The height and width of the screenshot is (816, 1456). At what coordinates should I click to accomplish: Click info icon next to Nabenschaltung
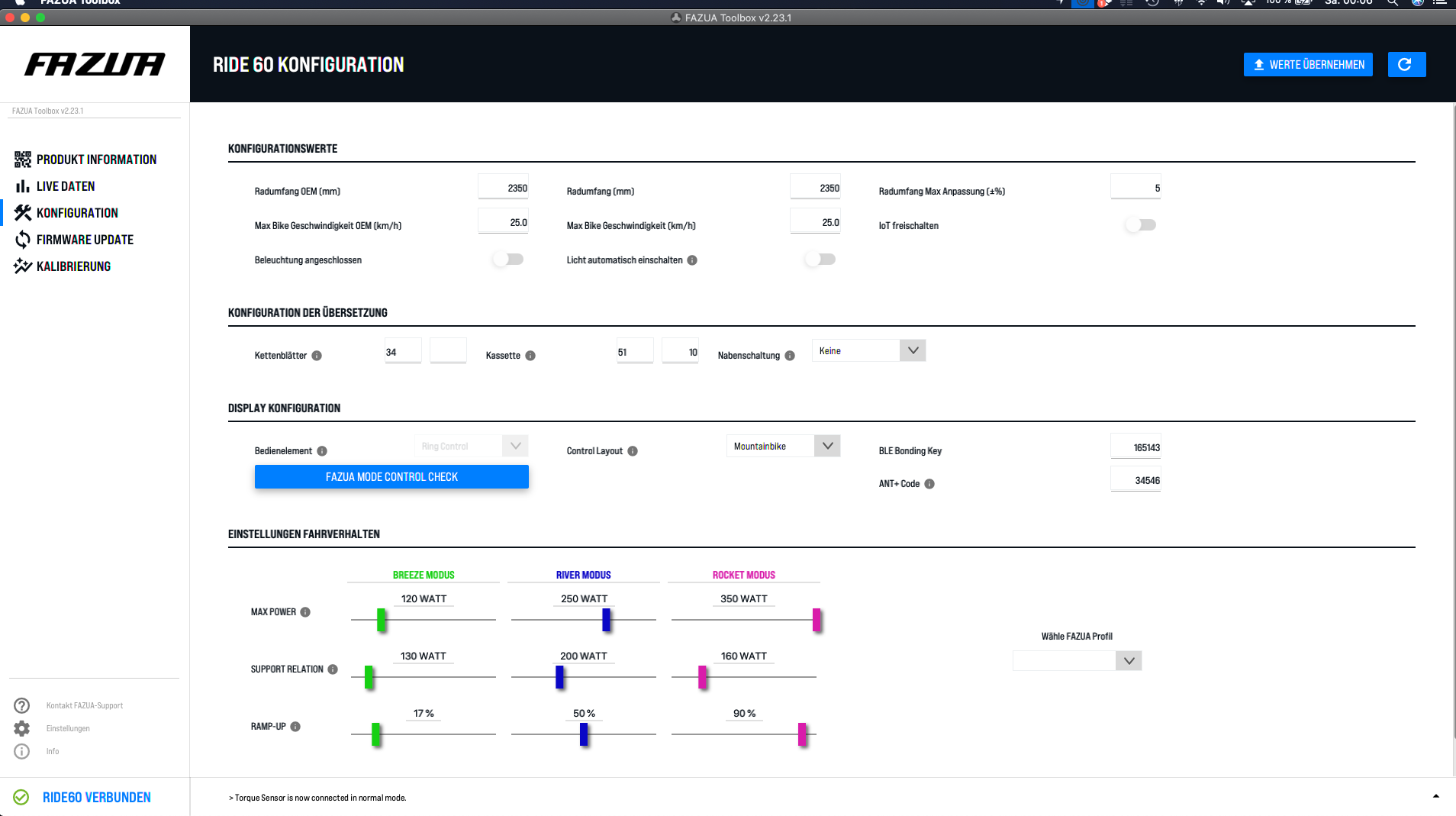[790, 356]
